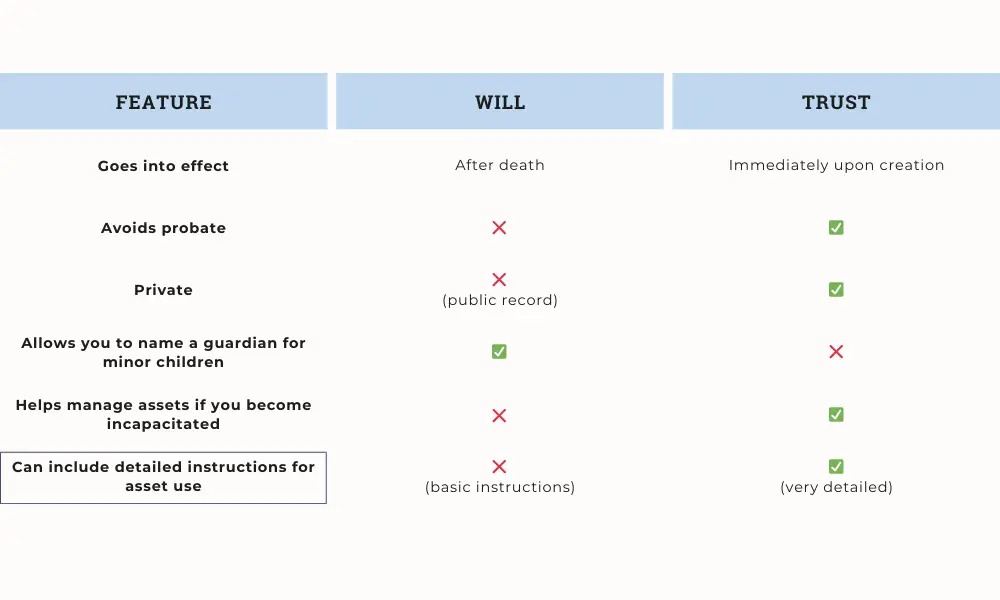This screenshot has height=600, width=1000.
Task: Click the guardian for minor children label
Action: (163, 352)
